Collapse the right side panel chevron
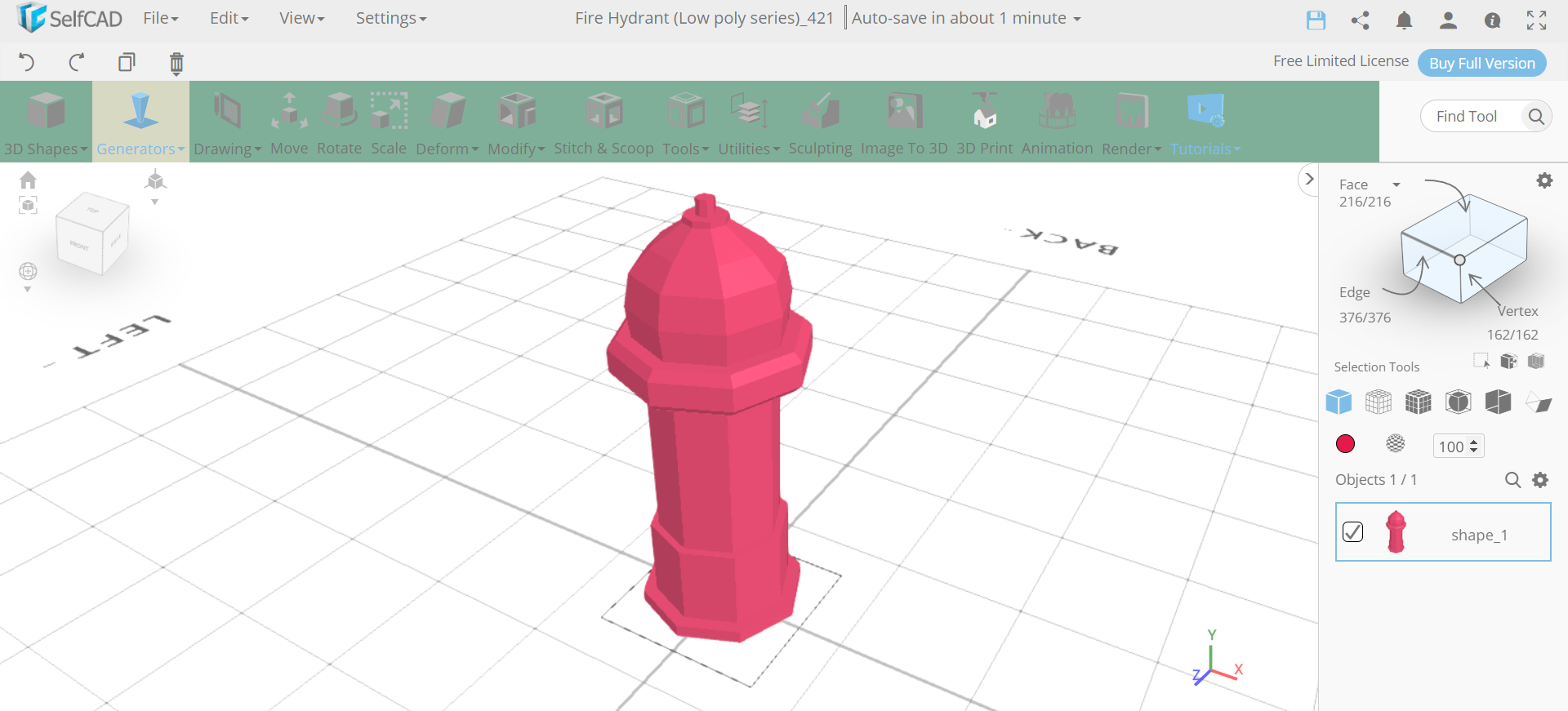Image resolution: width=1568 pixels, height=711 pixels. pyautogui.click(x=1309, y=179)
